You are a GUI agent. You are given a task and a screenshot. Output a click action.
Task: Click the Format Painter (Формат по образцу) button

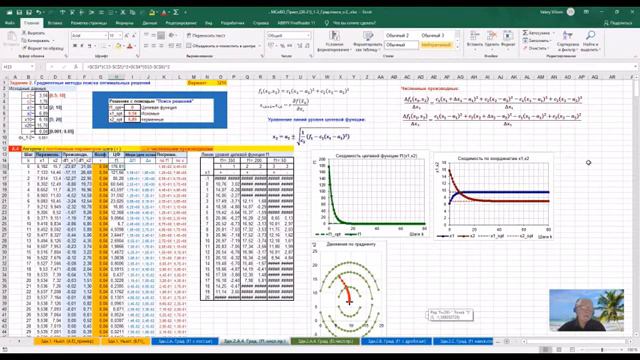[x=42, y=48]
